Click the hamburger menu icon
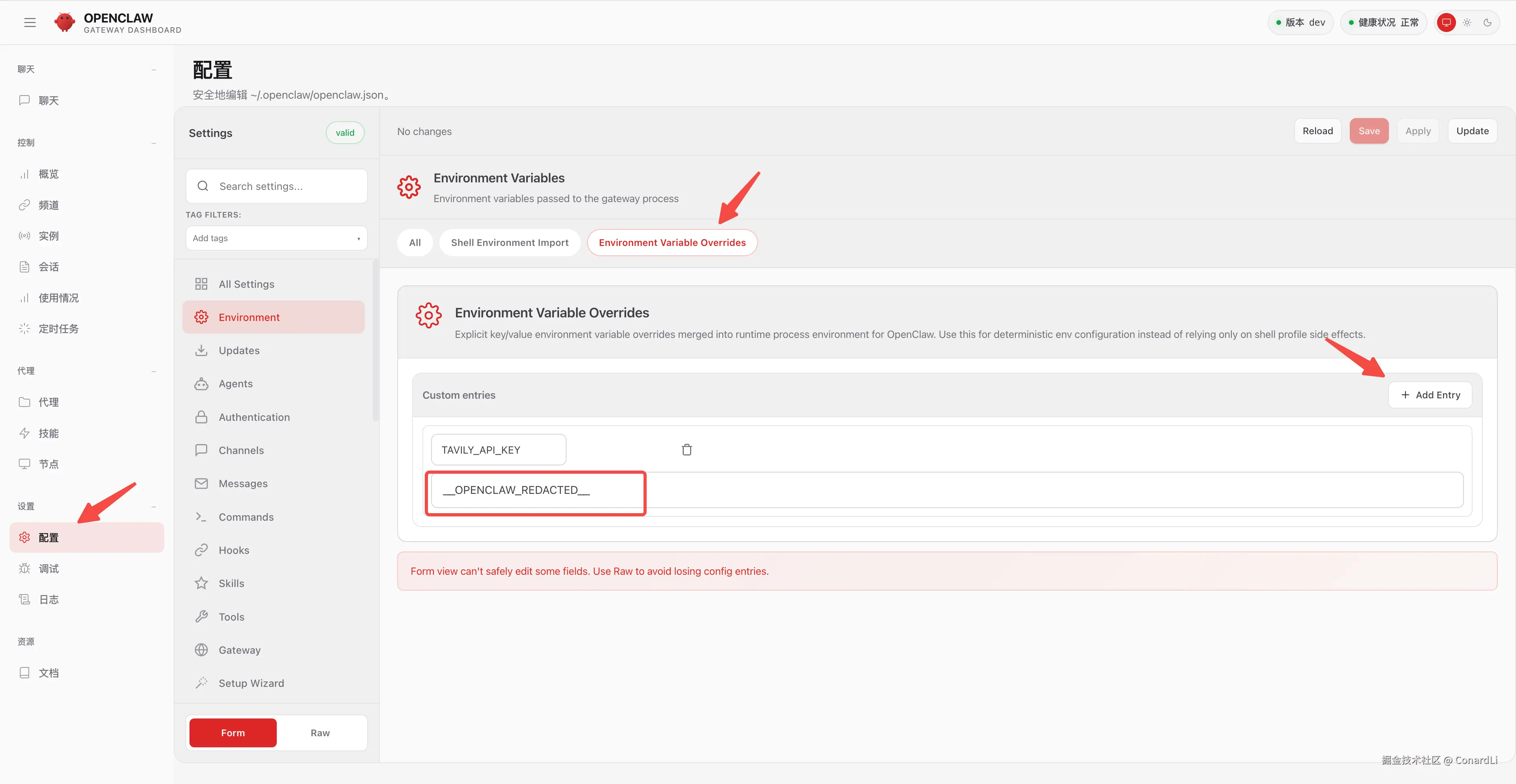Image resolution: width=1516 pixels, height=784 pixels. [30, 23]
